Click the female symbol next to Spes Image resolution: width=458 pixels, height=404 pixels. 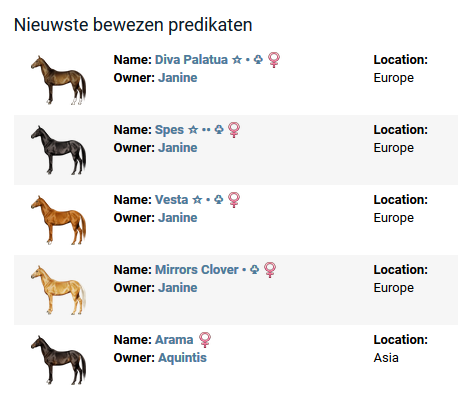(x=234, y=130)
